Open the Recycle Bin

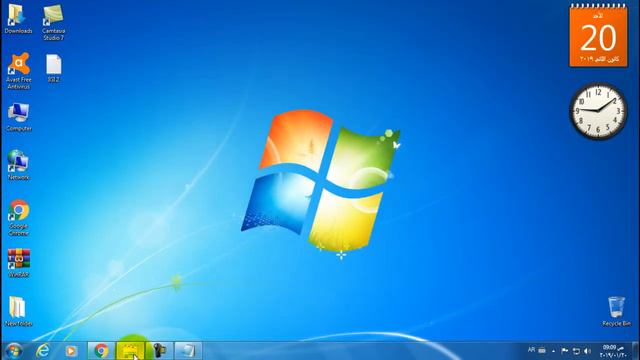tap(616, 311)
